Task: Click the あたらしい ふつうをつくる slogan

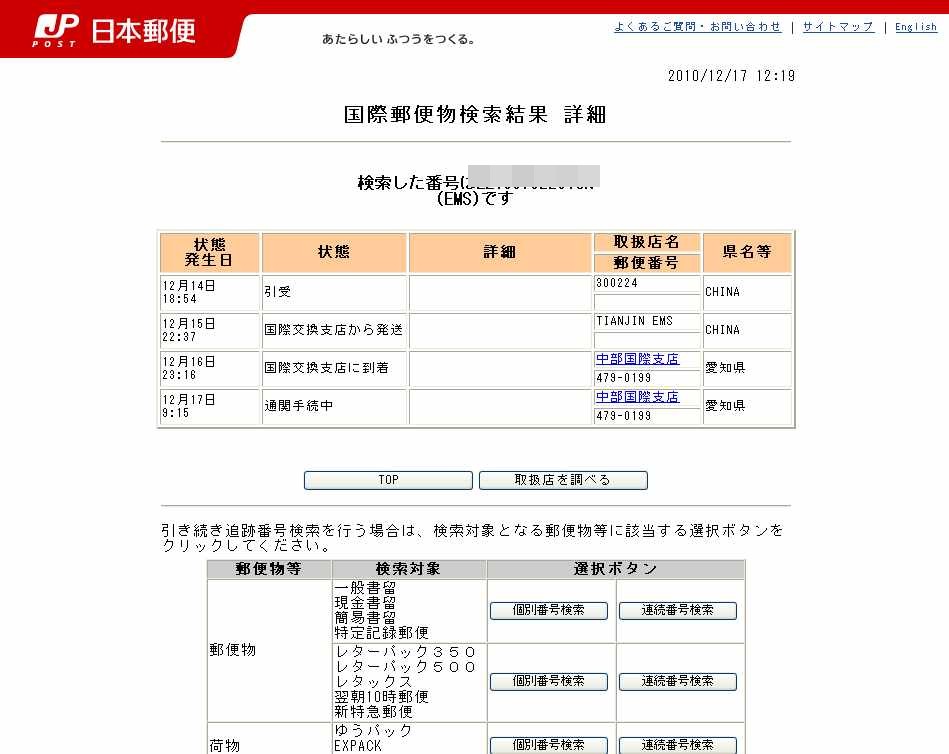Action: pos(398,39)
